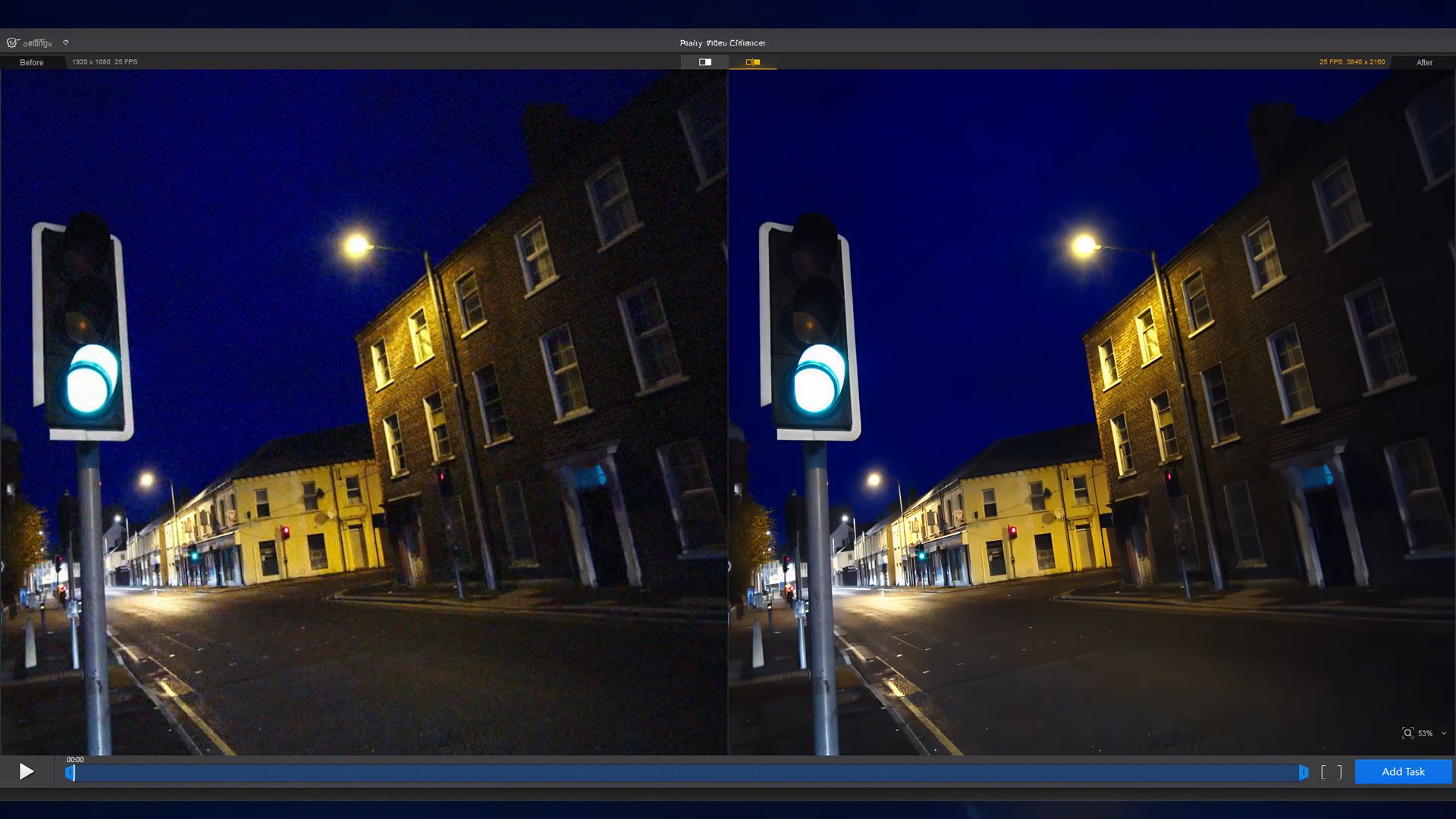Select the After tab label
1456x819 pixels.
point(1424,62)
